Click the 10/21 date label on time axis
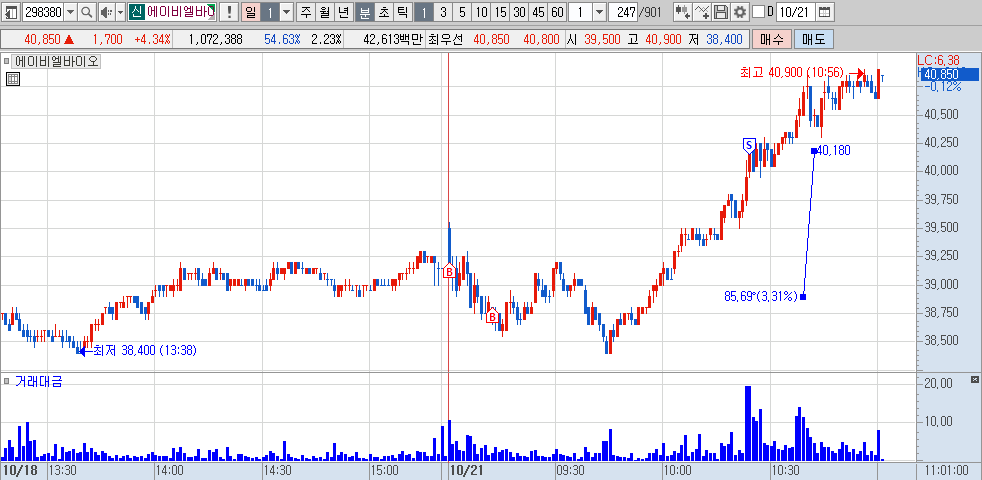 pyautogui.click(x=465, y=470)
